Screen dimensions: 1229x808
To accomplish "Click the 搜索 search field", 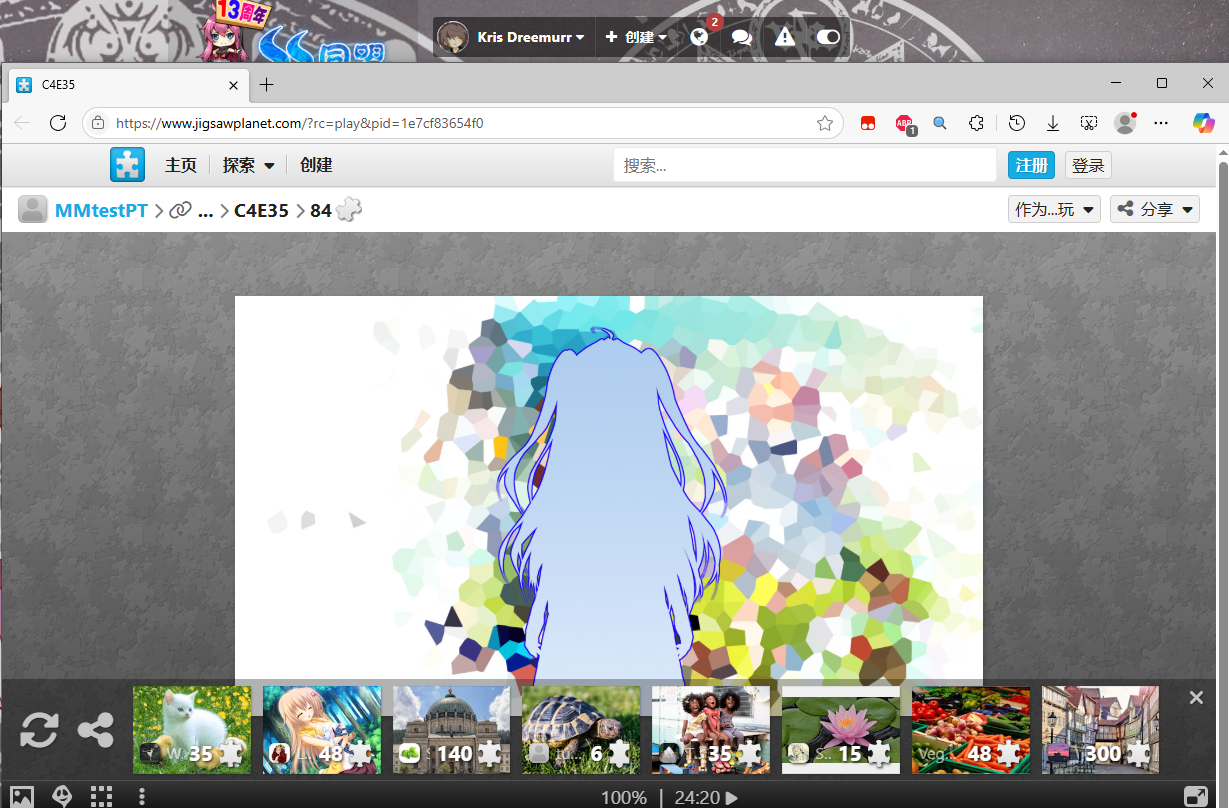I will coord(805,165).
